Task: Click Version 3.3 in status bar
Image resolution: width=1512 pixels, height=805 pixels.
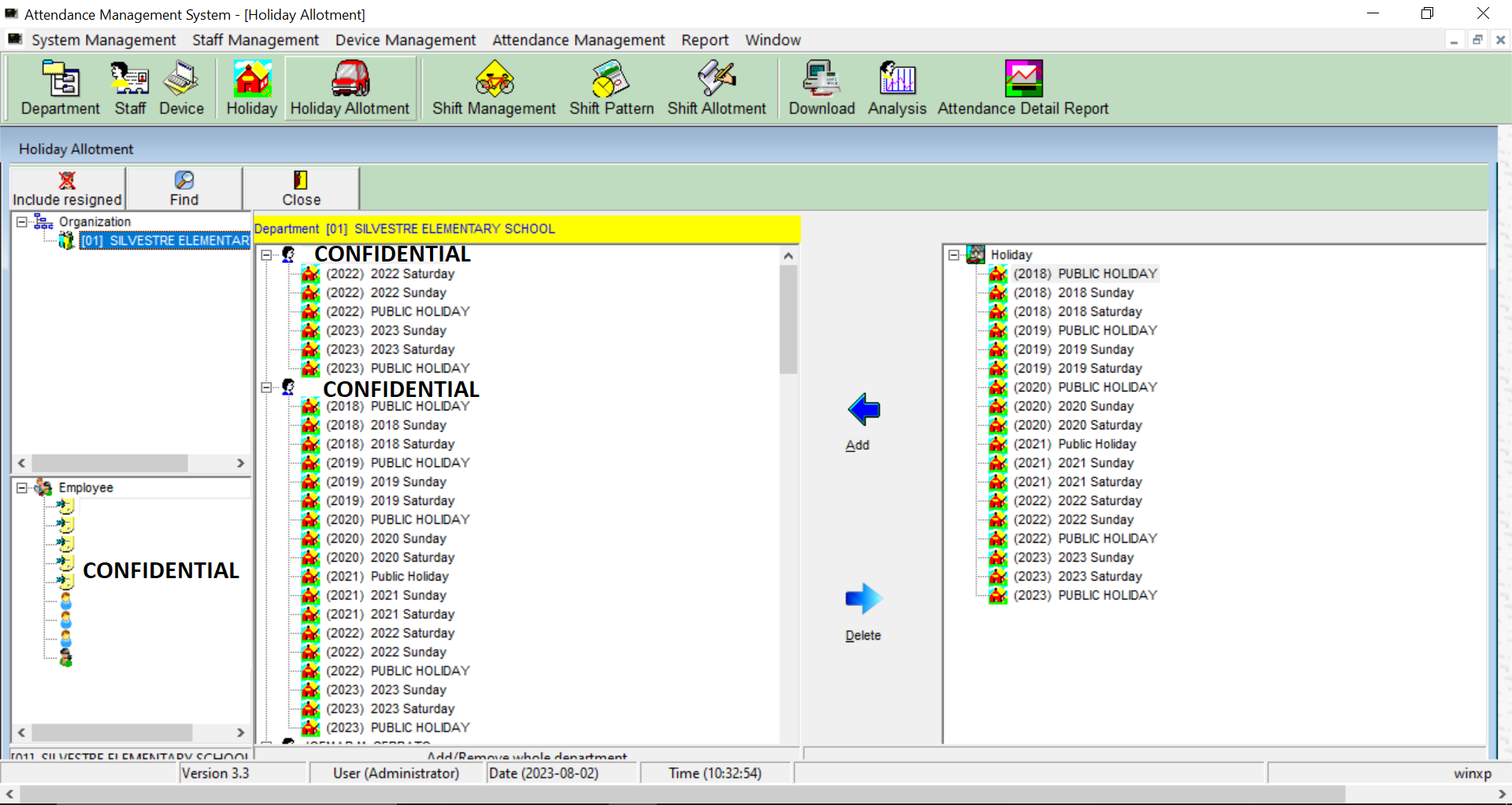Action: [x=216, y=773]
